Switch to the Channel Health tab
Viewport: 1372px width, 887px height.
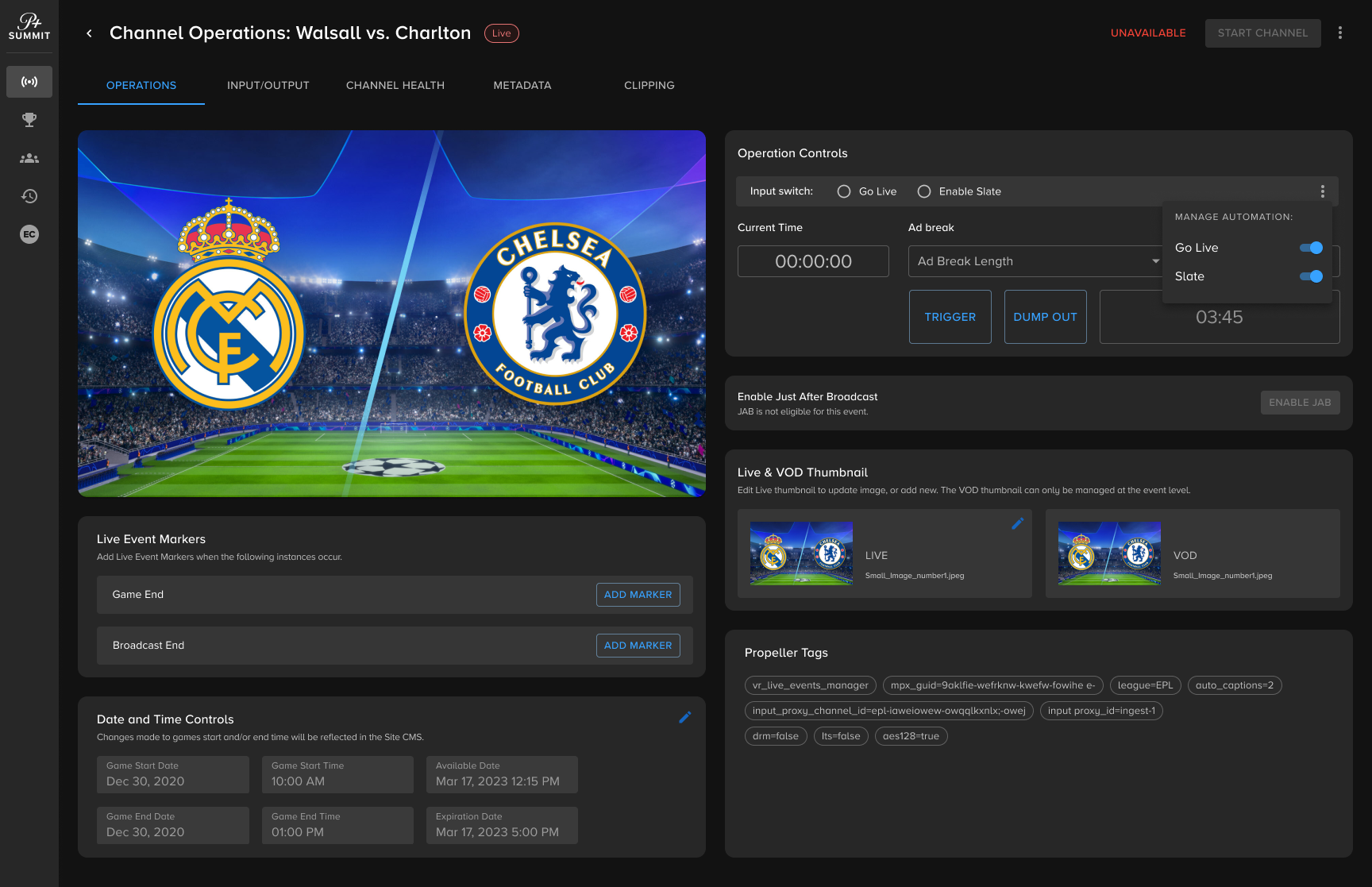point(395,85)
